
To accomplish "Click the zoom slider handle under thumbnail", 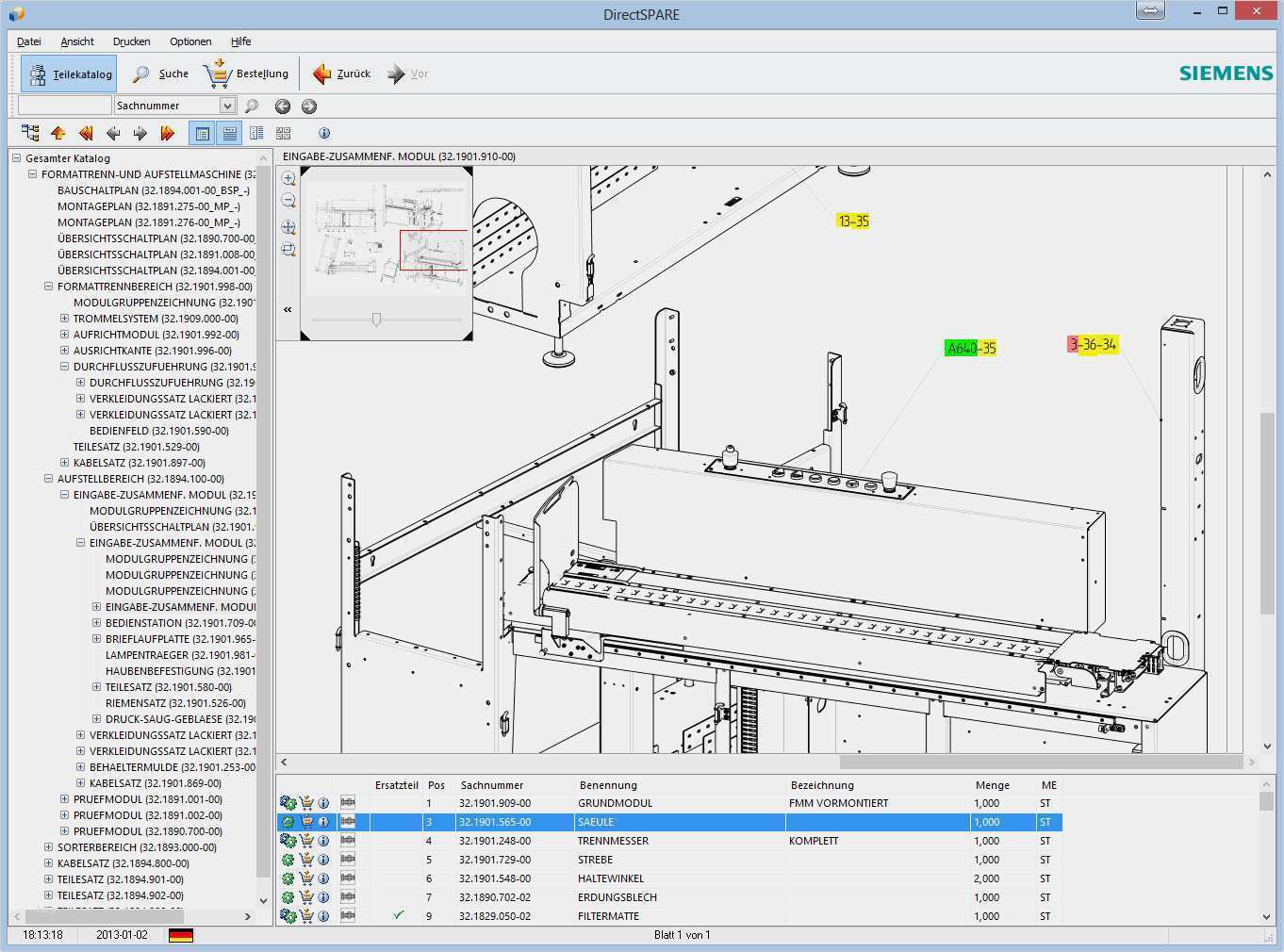I will [x=376, y=320].
